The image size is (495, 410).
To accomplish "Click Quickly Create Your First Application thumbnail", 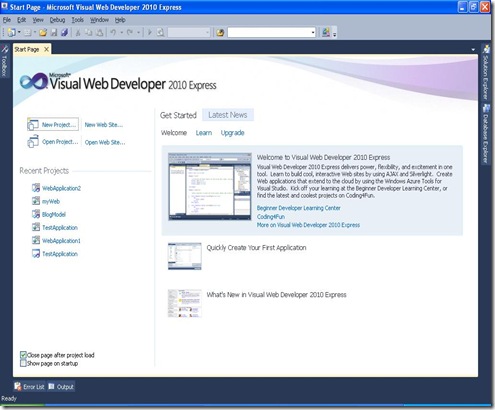I will click(185, 256).
